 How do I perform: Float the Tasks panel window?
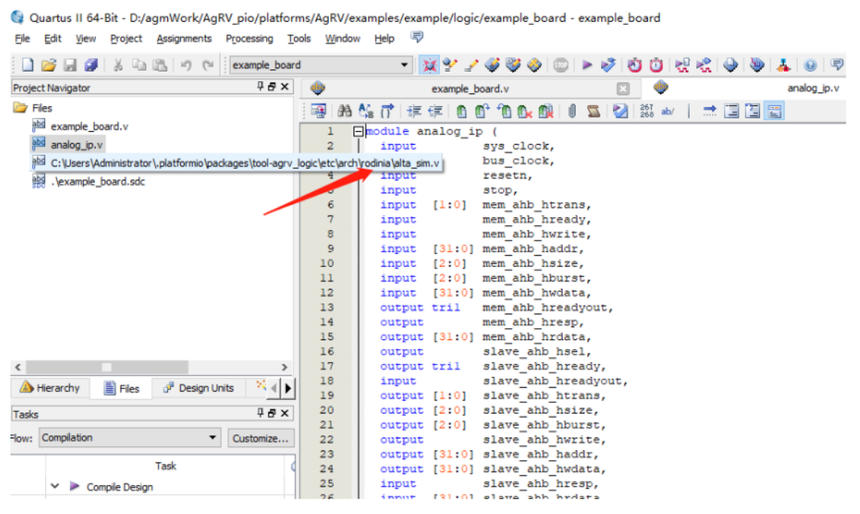pos(272,413)
